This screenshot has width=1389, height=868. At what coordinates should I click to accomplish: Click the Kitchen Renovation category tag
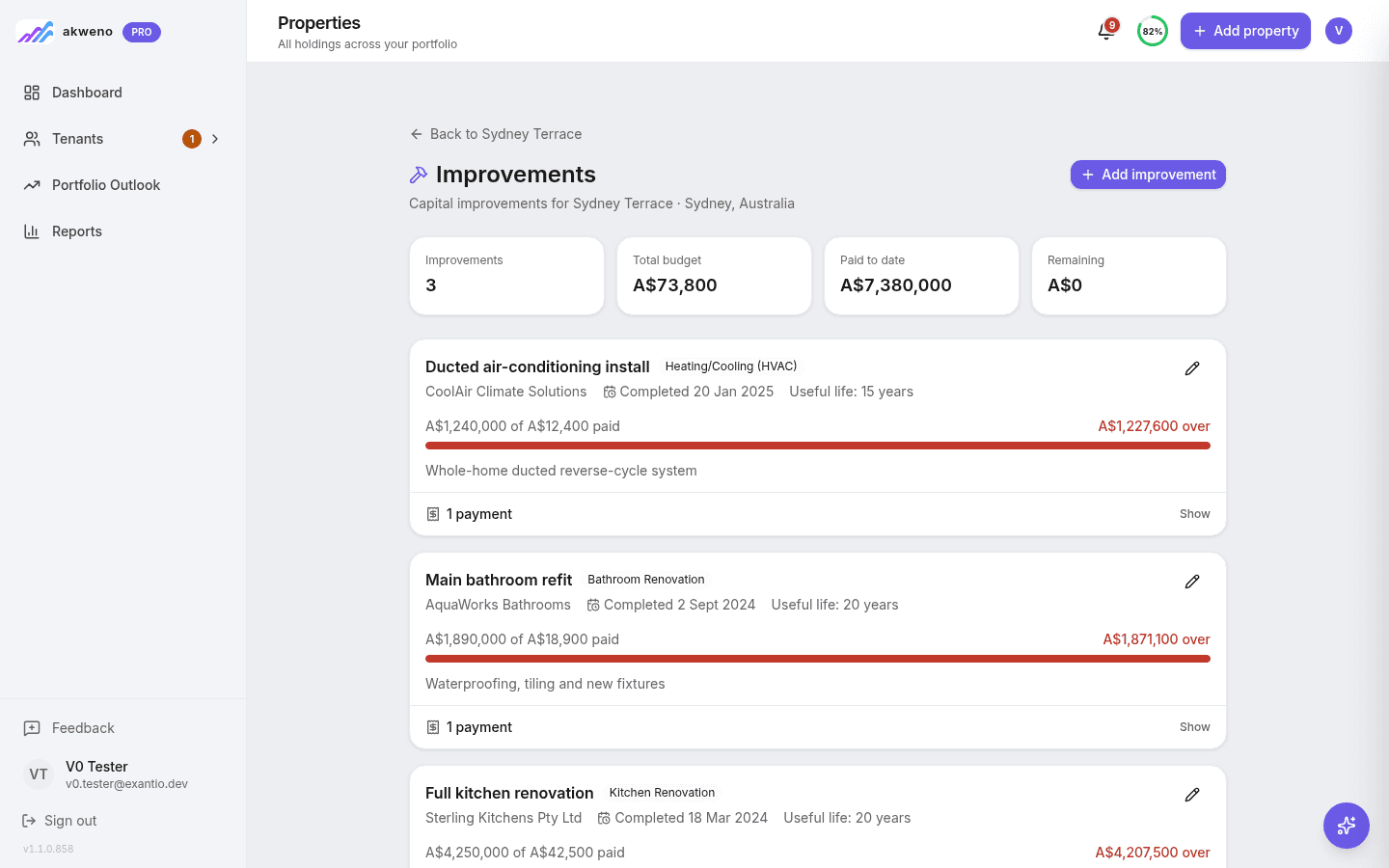tap(662, 793)
